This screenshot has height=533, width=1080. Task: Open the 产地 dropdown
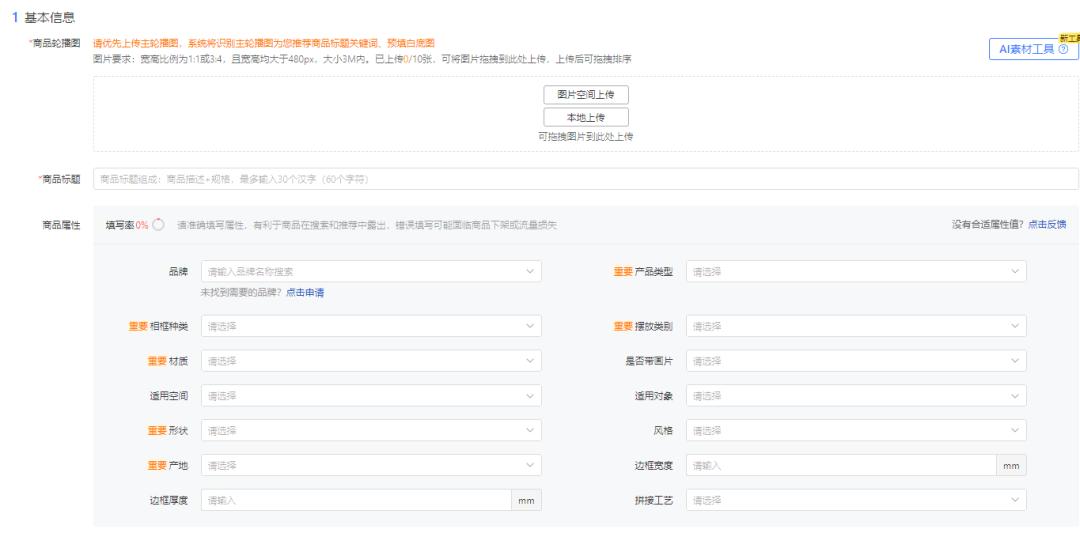coord(371,466)
